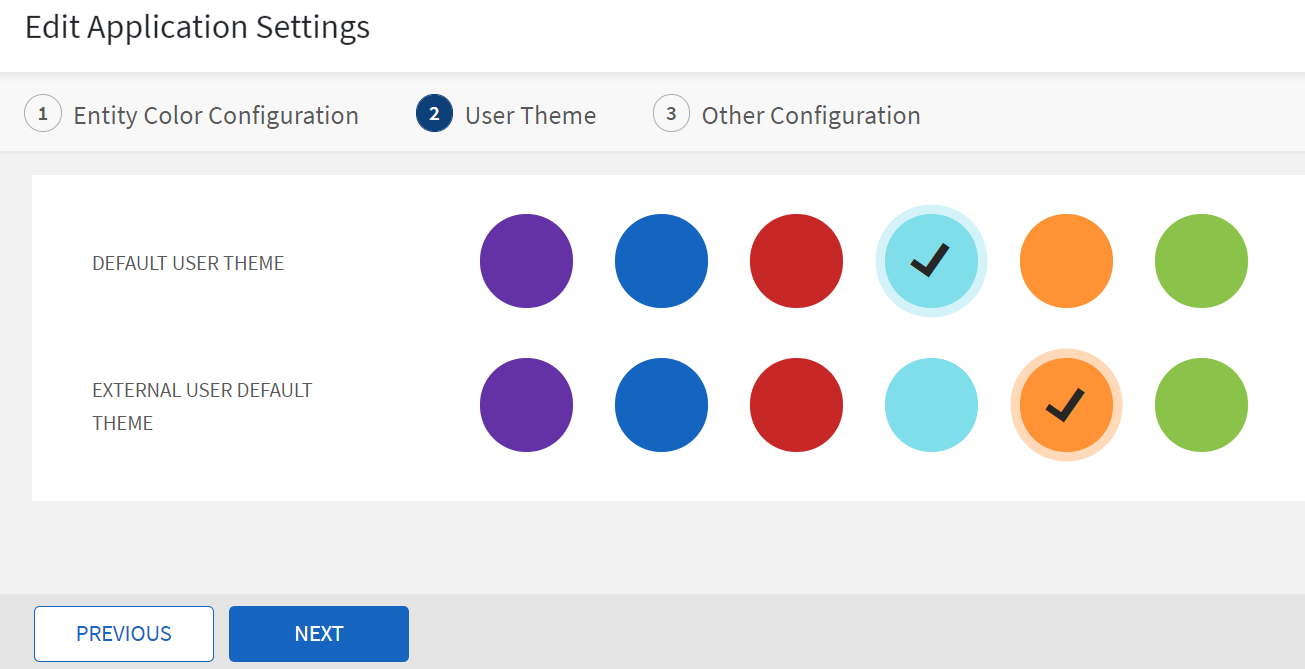
Task: Go to Entity Color Configuration step
Action: [x=216, y=115]
